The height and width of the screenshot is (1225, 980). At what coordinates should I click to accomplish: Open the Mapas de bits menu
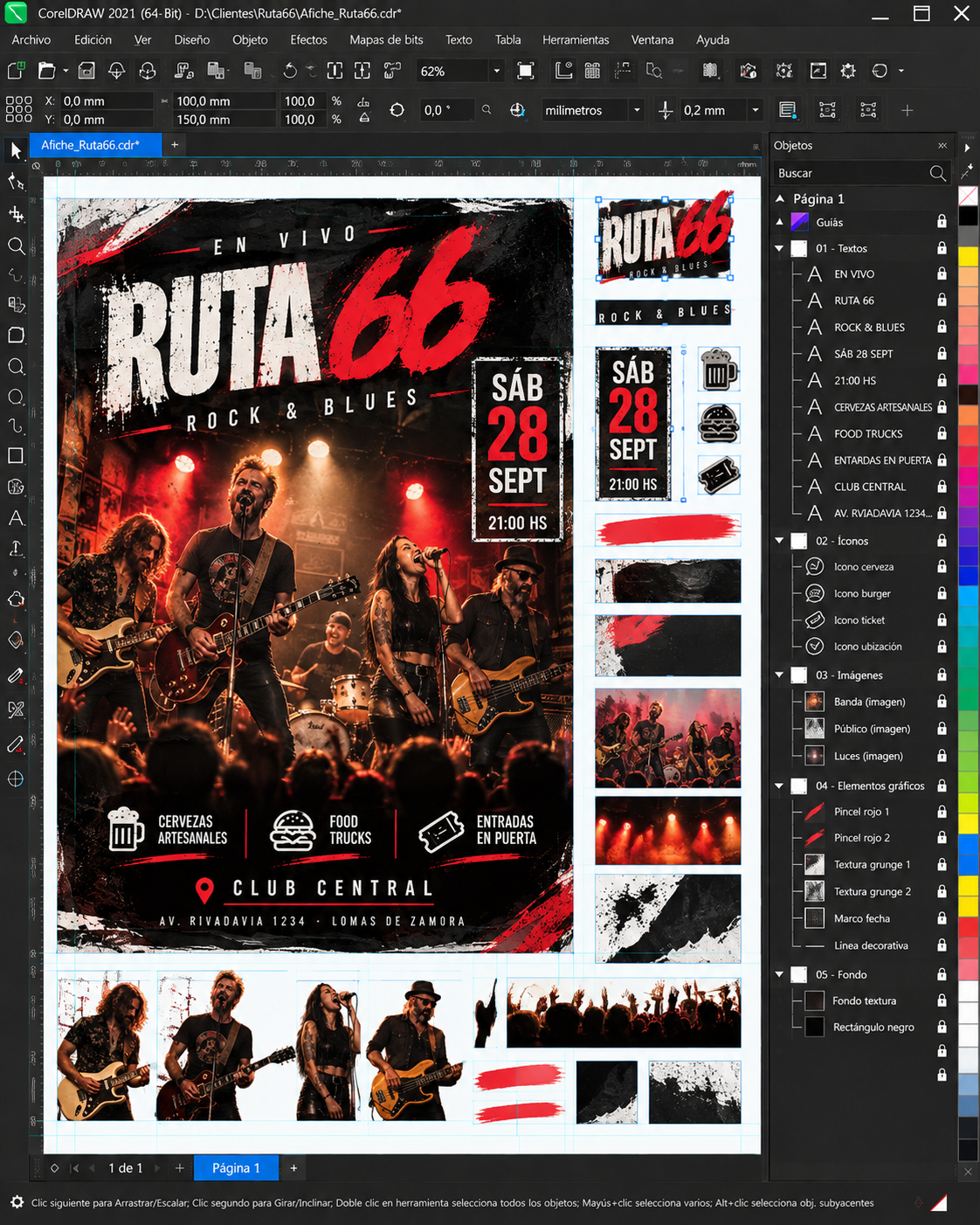pos(386,39)
